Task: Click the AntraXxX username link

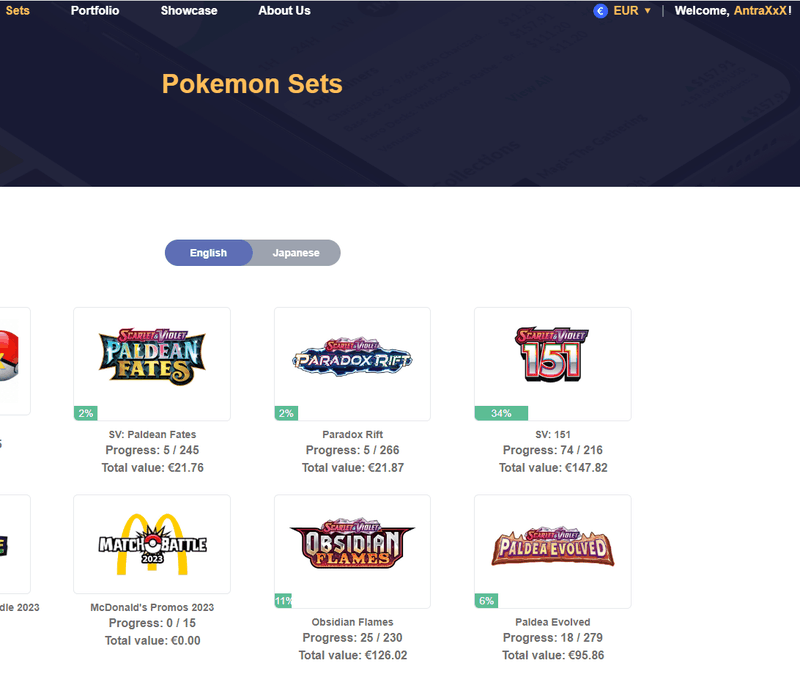Action: (761, 11)
